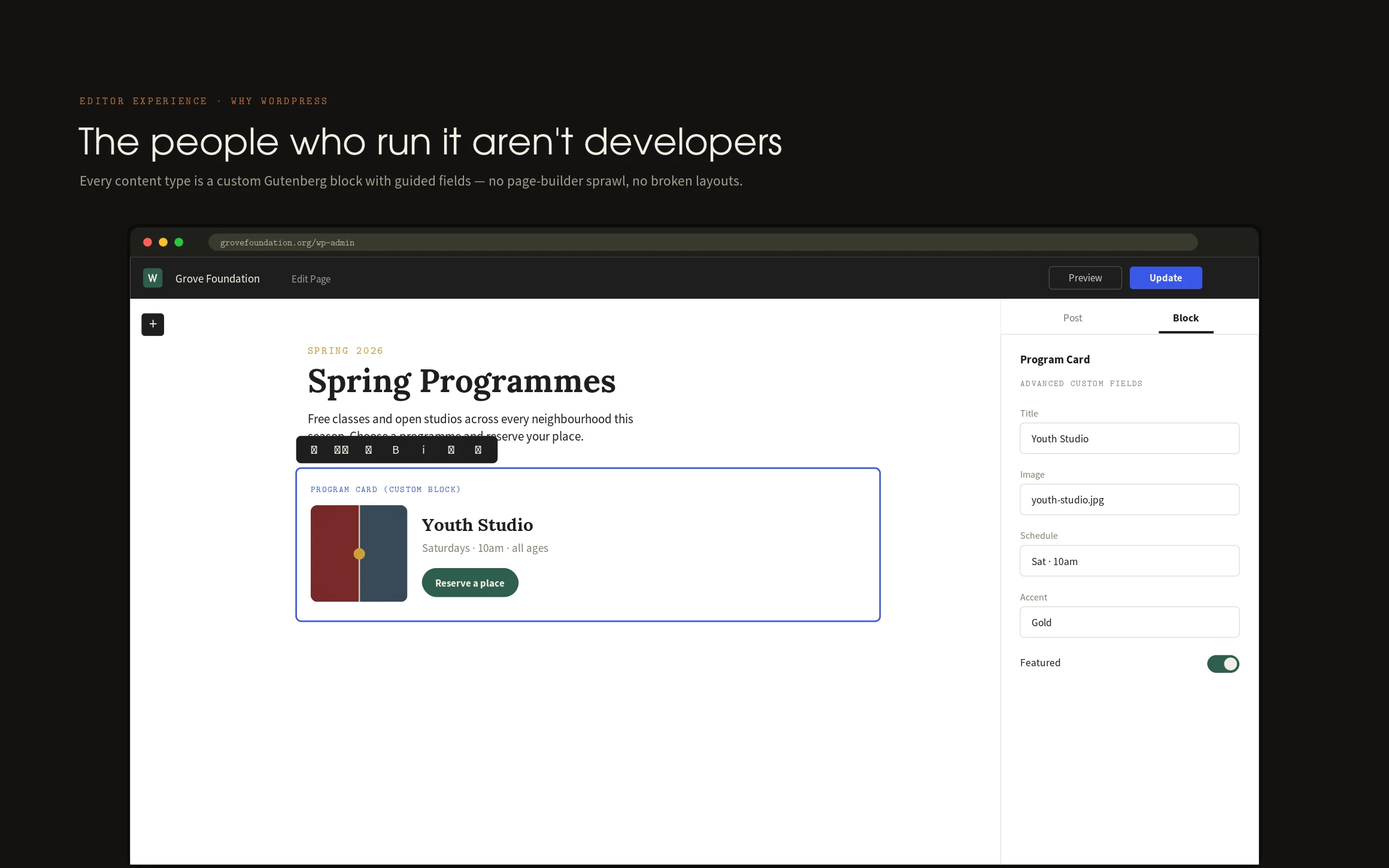The height and width of the screenshot is (868, 1389).
Task: Open the Grove Foundation site link
Action: pos(217,278)
